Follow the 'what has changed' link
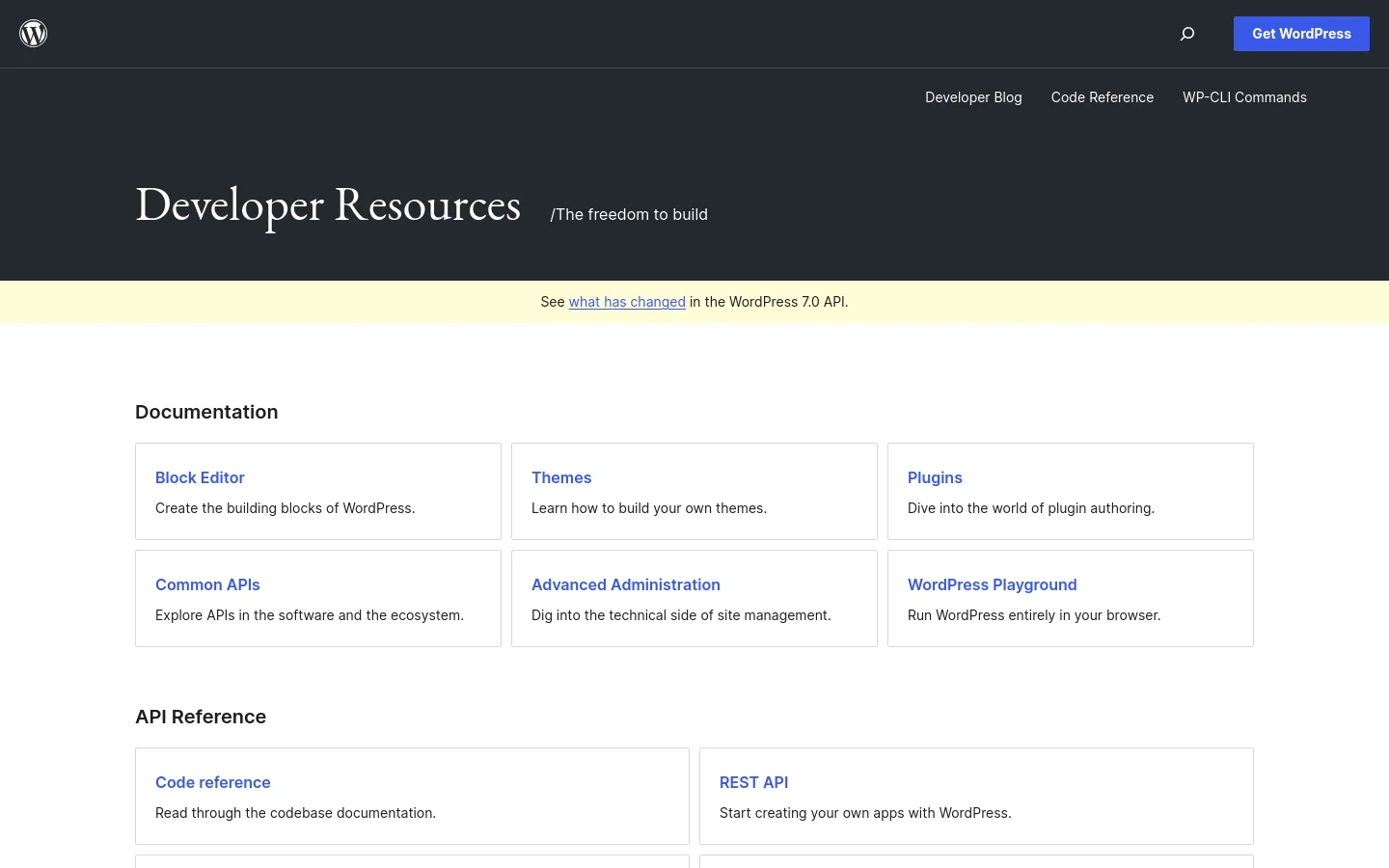 tap(627, 302)
